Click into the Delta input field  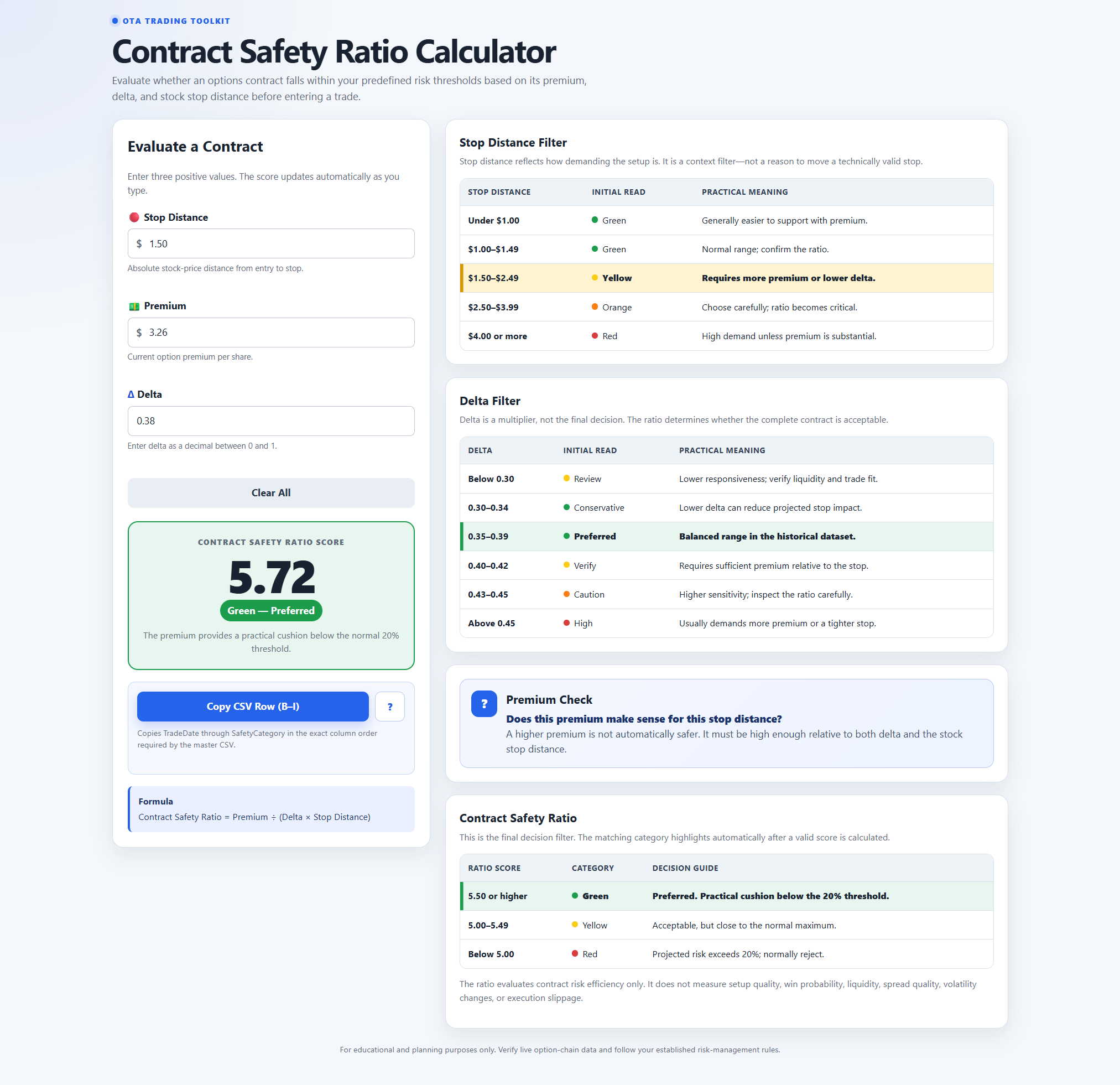coord(271,421)
